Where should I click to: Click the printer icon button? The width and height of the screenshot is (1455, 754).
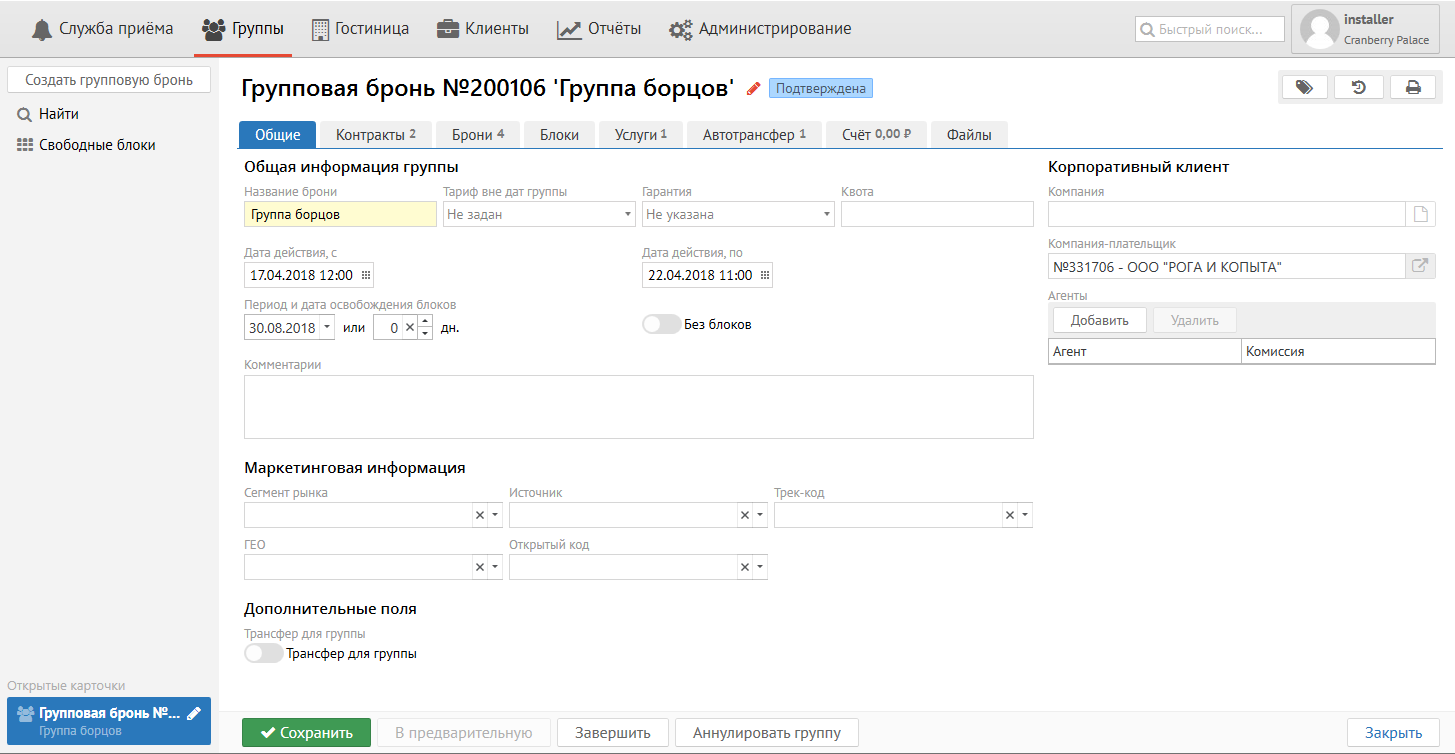click(1413, 88)
